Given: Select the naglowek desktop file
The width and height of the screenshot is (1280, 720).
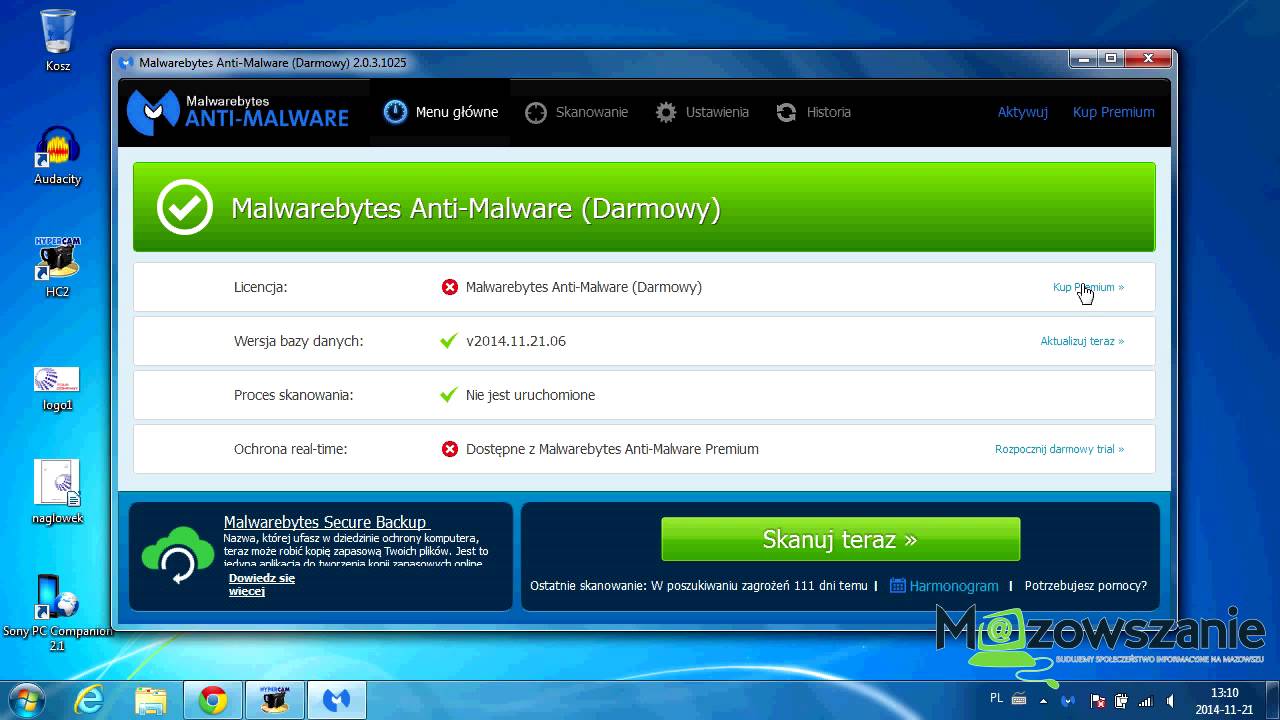Looking at the screenshot, I should [57, 492].
